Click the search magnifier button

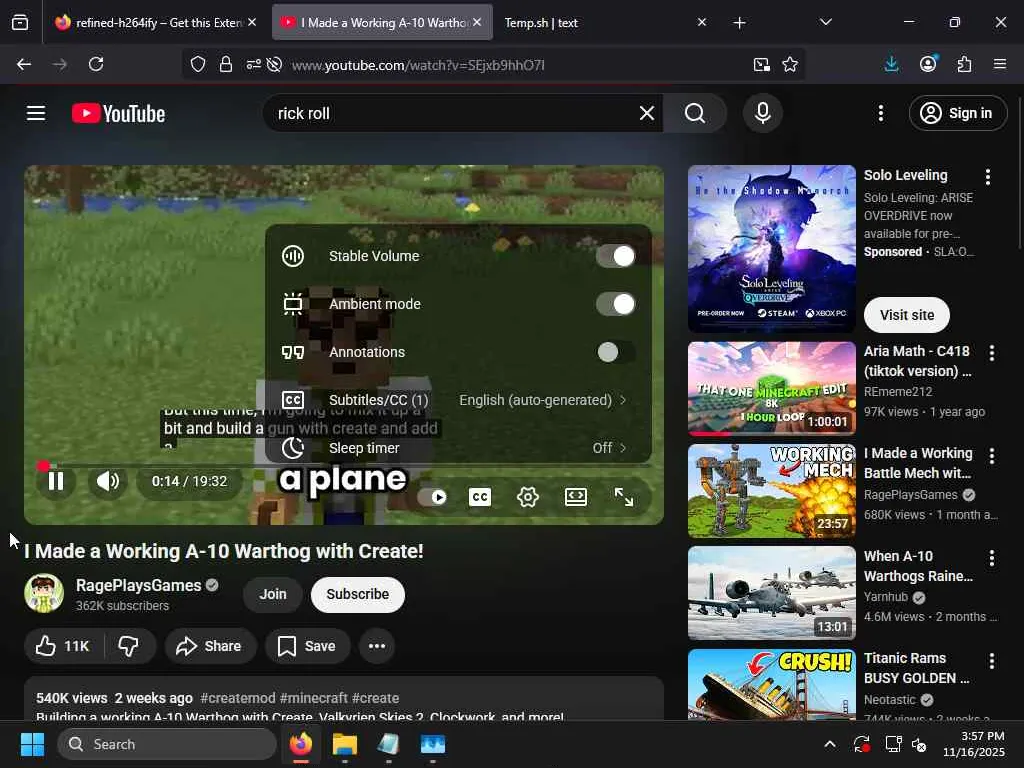pos(695,114)
